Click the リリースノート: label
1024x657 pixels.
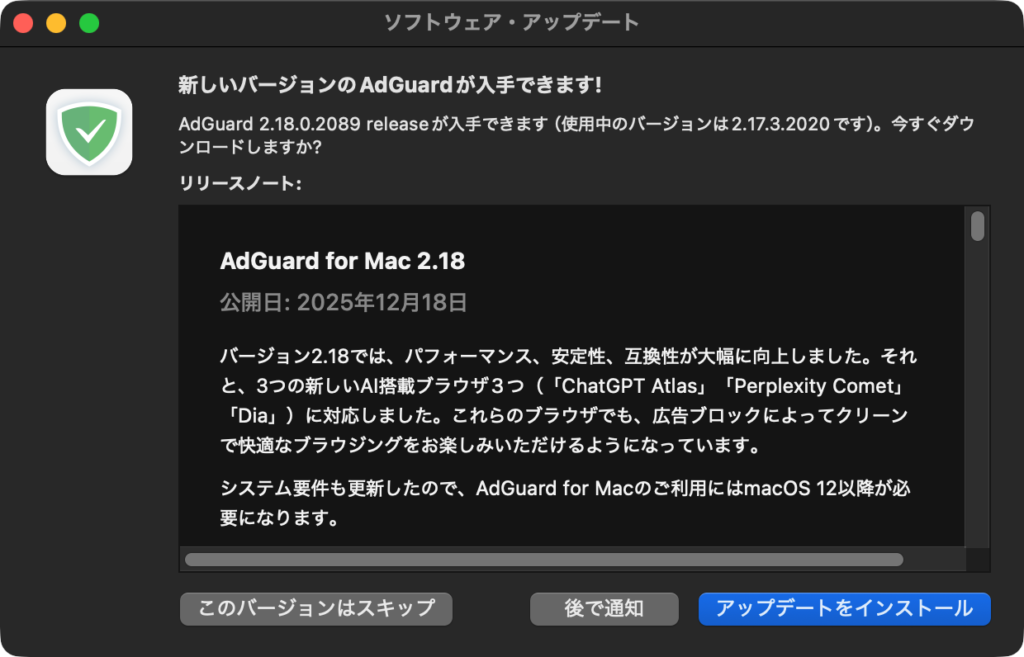(240, 184)
